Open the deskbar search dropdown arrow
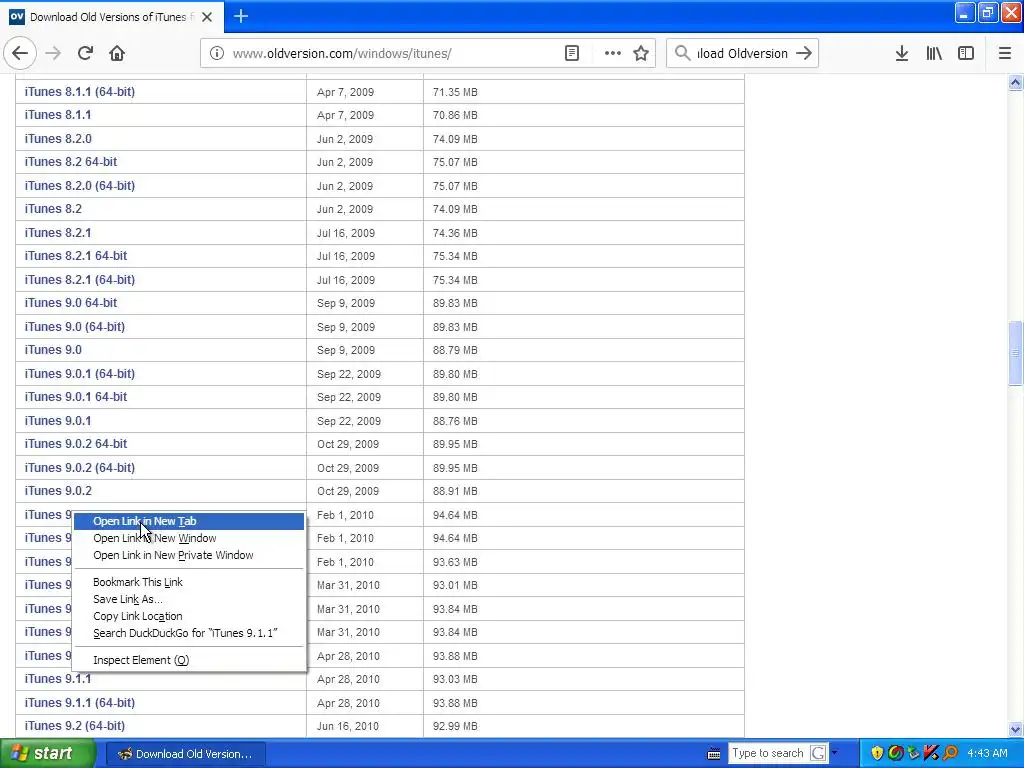The image size is (1024, 768). (x=834, y=754)
